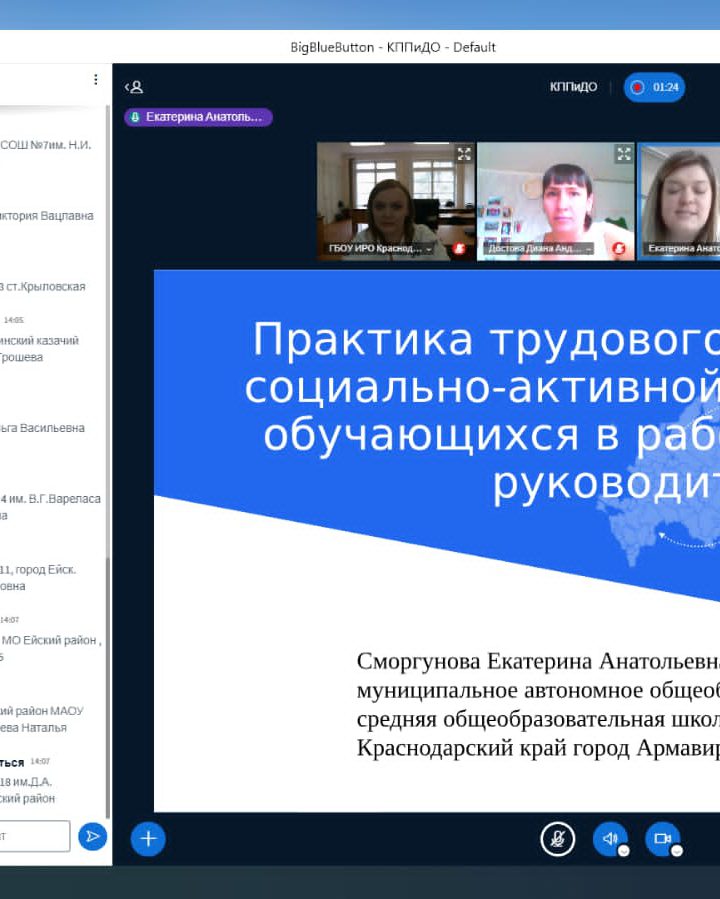This screenshot has width=720, height=899.
Task: Click muted mic icon on first webcam
Action: 460,249
